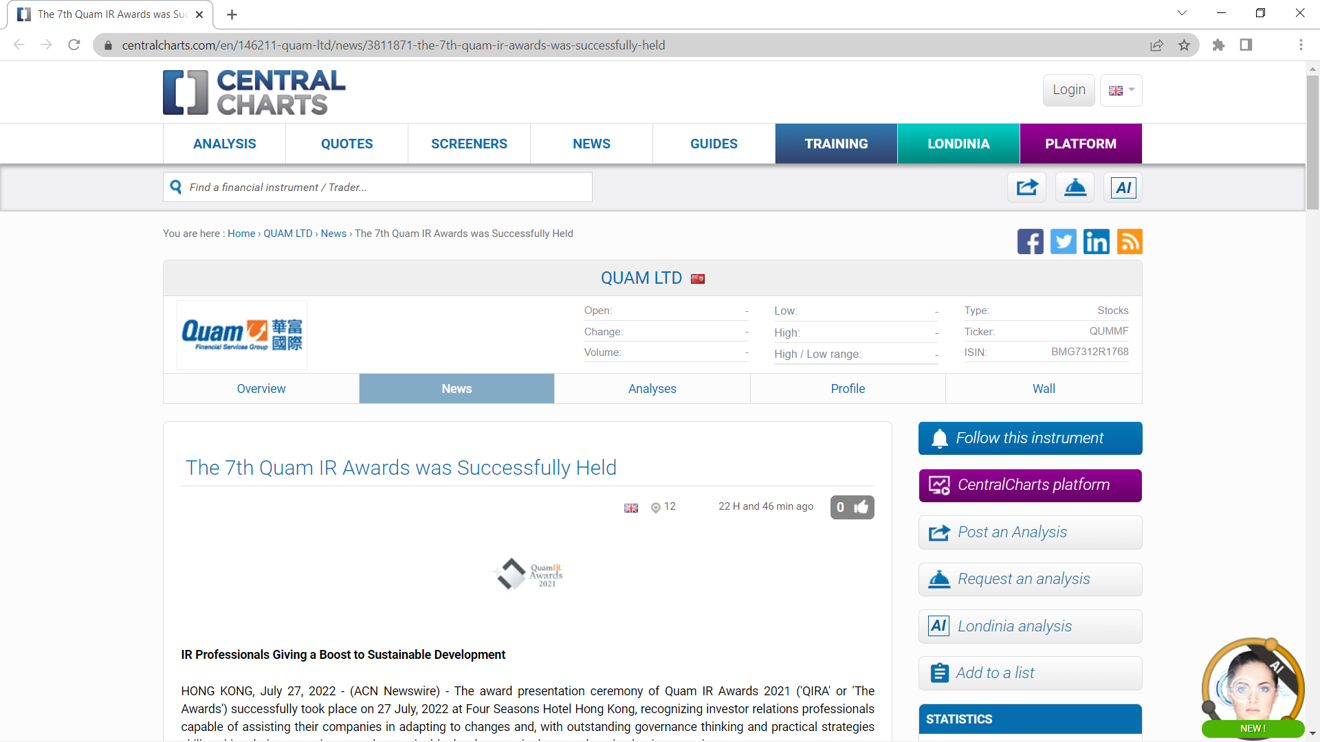Click Post an Analysis button
The image size is (1320, 742).
(x=1030, y=532)
